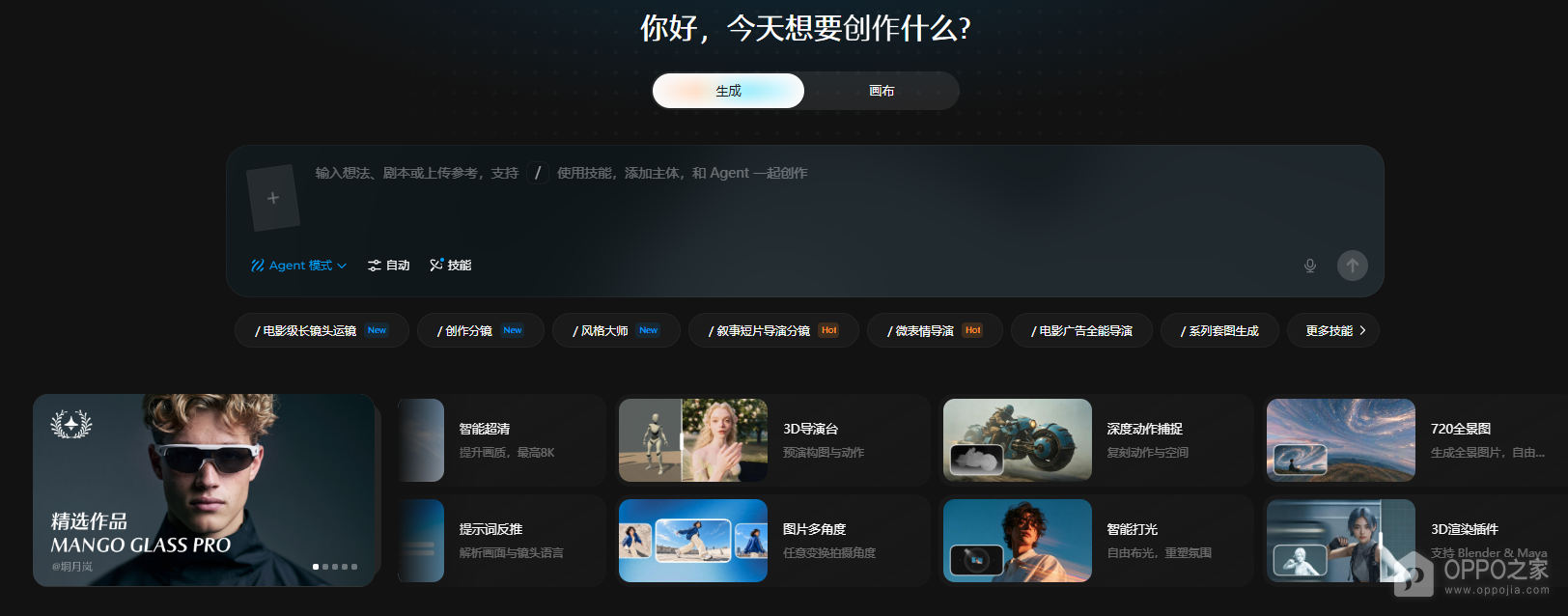Click the 你好，今天想要创作什么? heading

coord(805,28)
